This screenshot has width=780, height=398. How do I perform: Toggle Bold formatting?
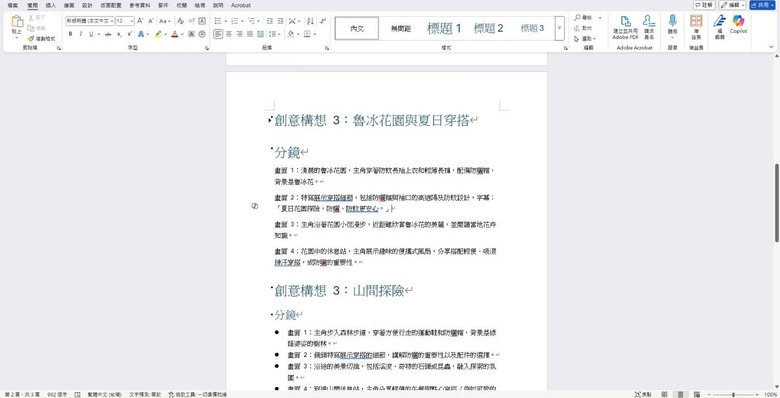tap(70, 34)
